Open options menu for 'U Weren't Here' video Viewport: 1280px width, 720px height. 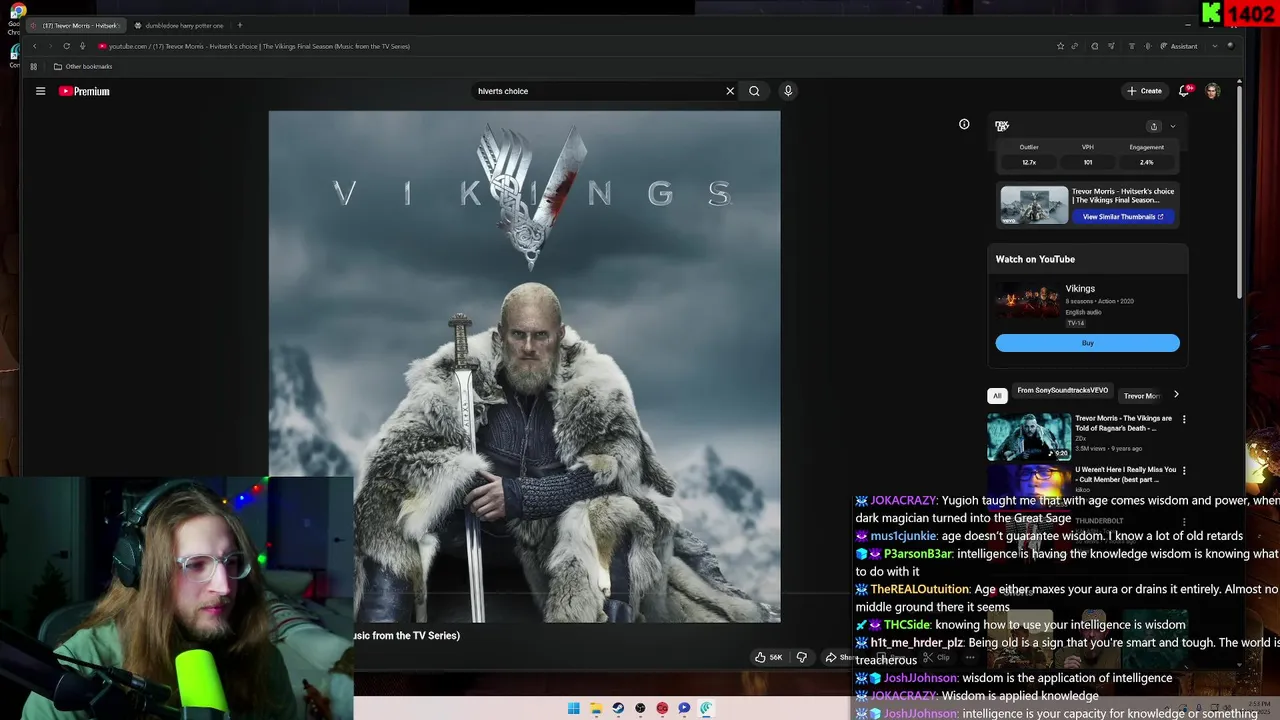[x=1184, y=470]
